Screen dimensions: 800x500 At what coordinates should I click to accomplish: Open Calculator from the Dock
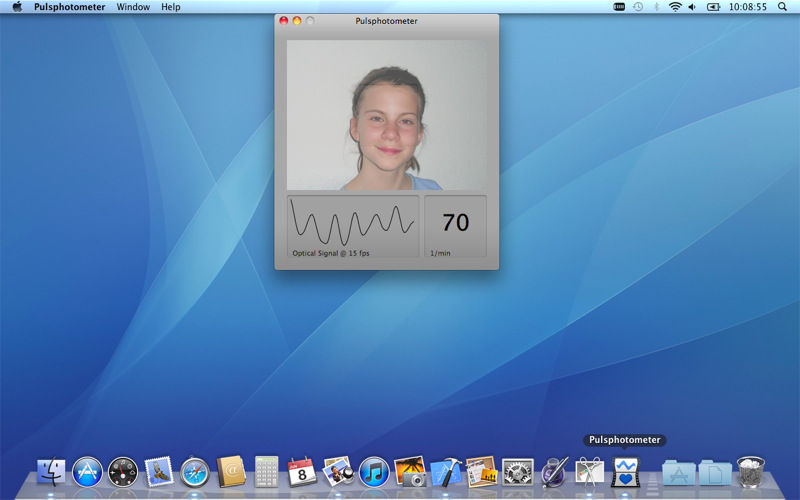click(x=266, y=471)
